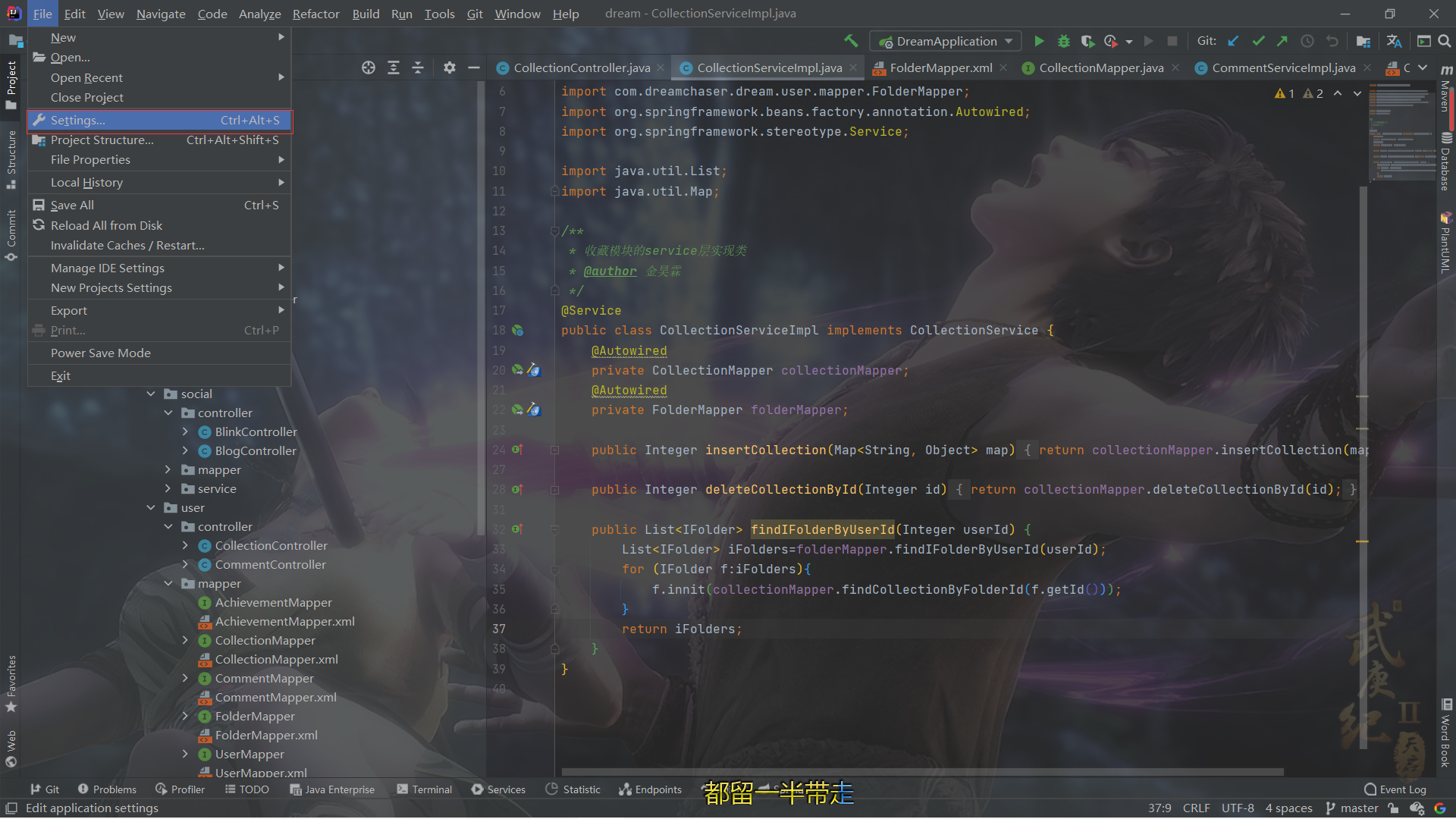1456x819 pixels.
Task: Switch to the FolderMapper.xml editor tab
Action: [940, 67]
